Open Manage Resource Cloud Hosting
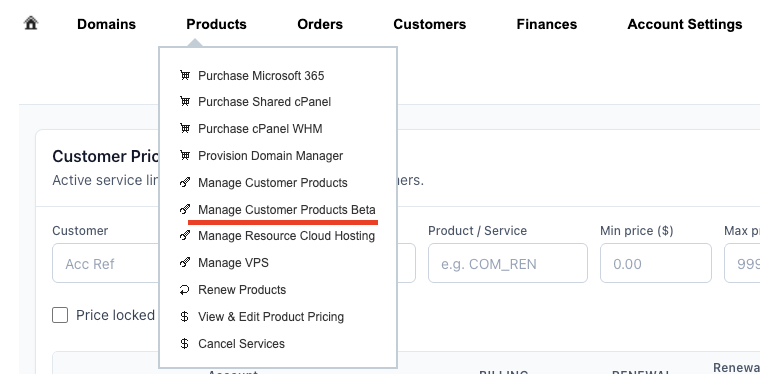The image size is (760, 374). 286,235
